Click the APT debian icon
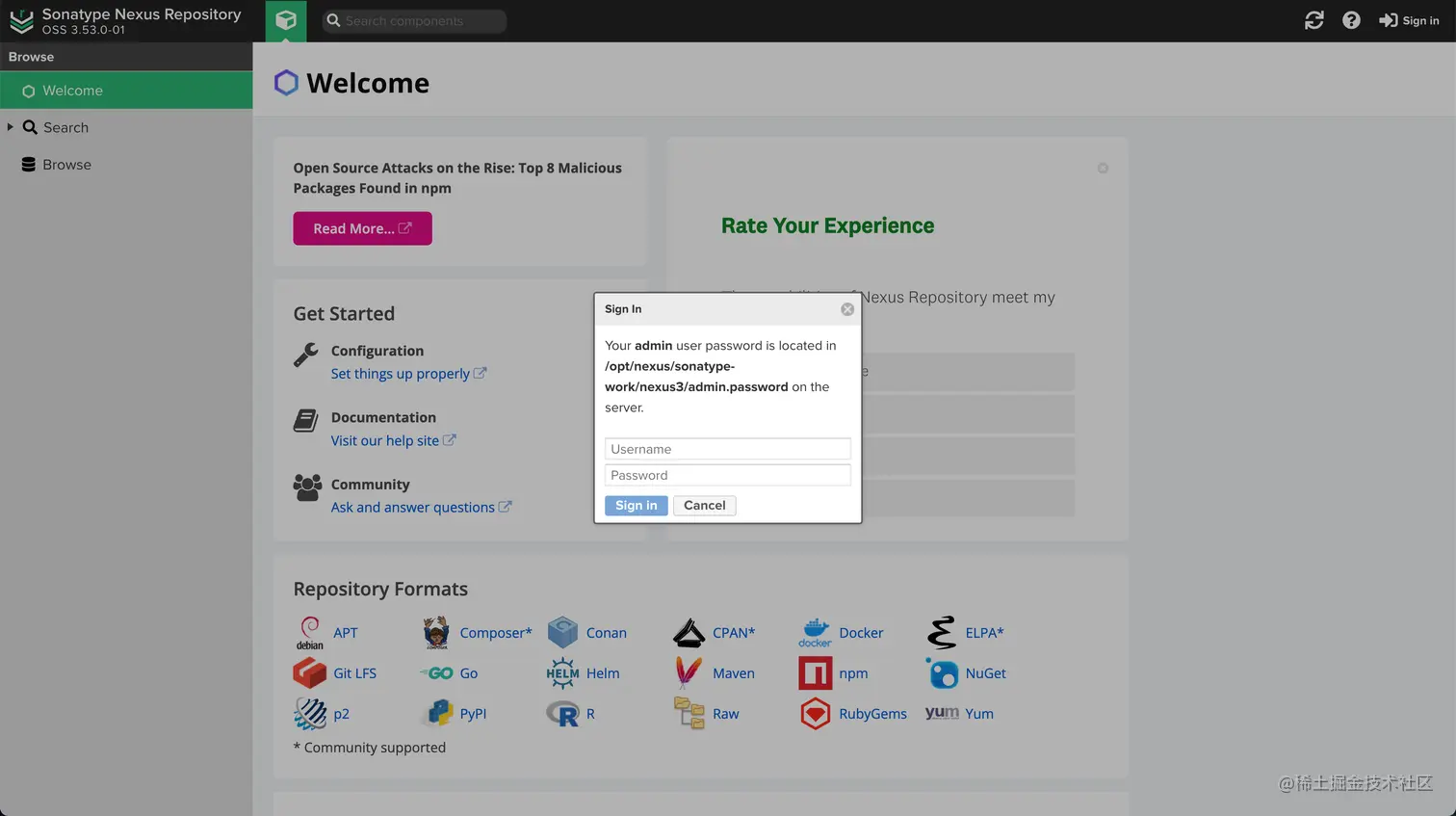 (310, 633)
